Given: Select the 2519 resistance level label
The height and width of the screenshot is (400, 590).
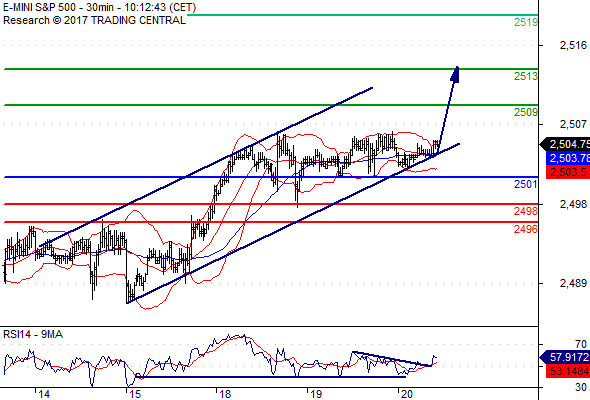Looking at the screenshot, I should 526,22.
